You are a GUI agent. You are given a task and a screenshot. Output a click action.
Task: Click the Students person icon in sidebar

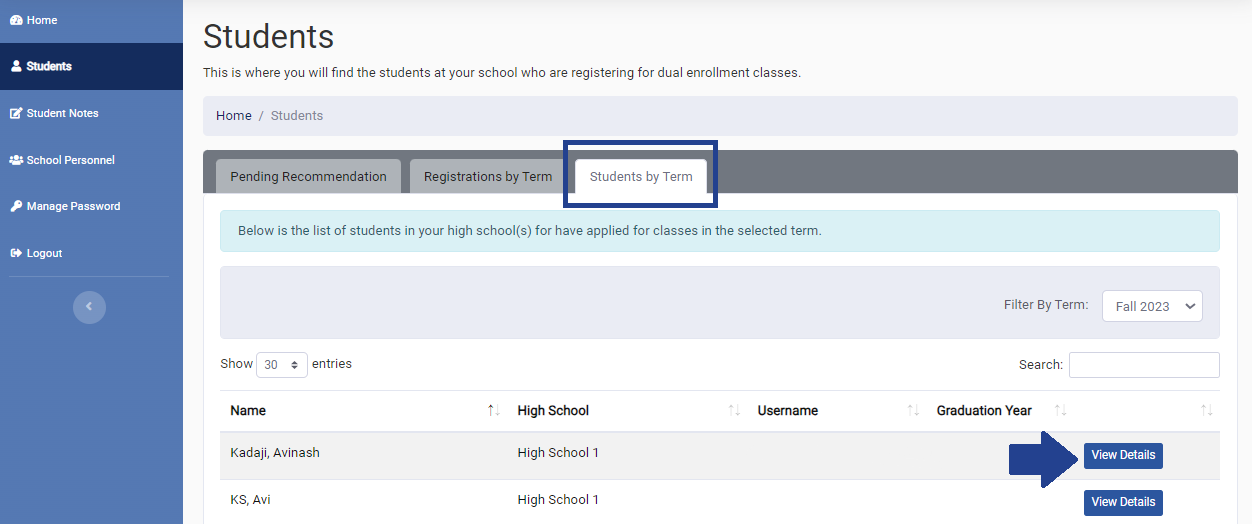[16, 67]
